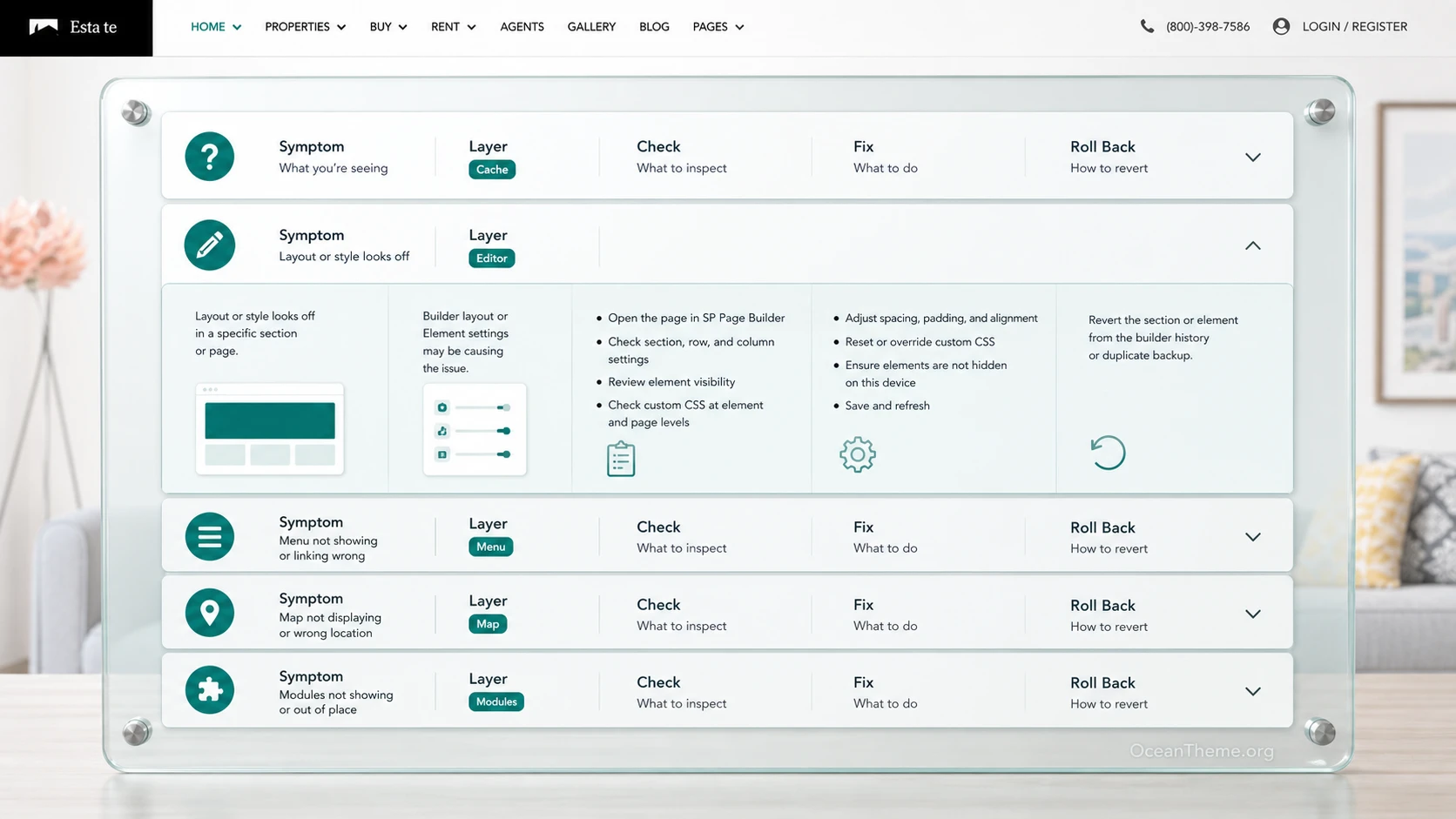Click 'Modules not showing or out of place' text

[335, 702]
